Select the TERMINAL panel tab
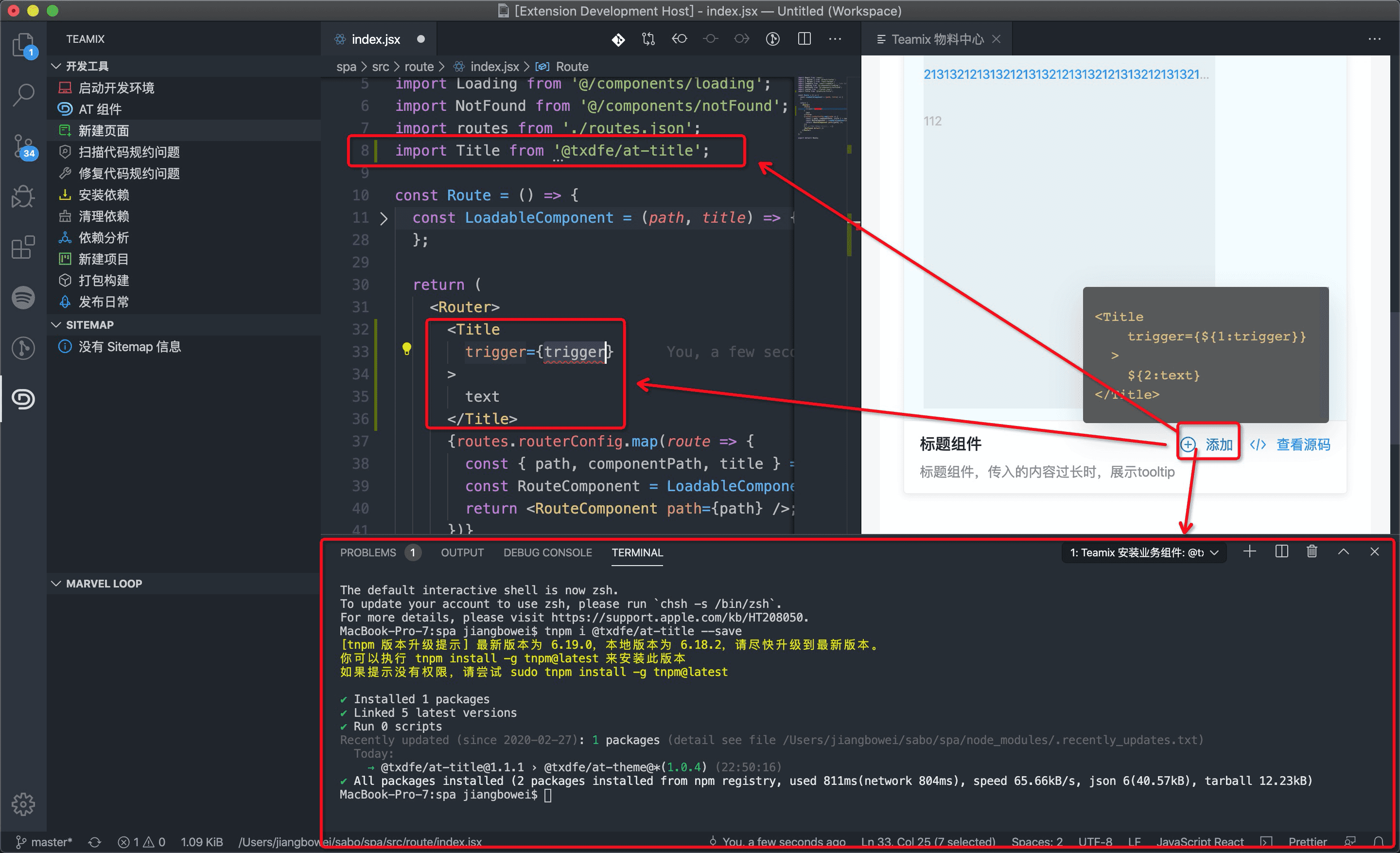 (x=637, y=552)
